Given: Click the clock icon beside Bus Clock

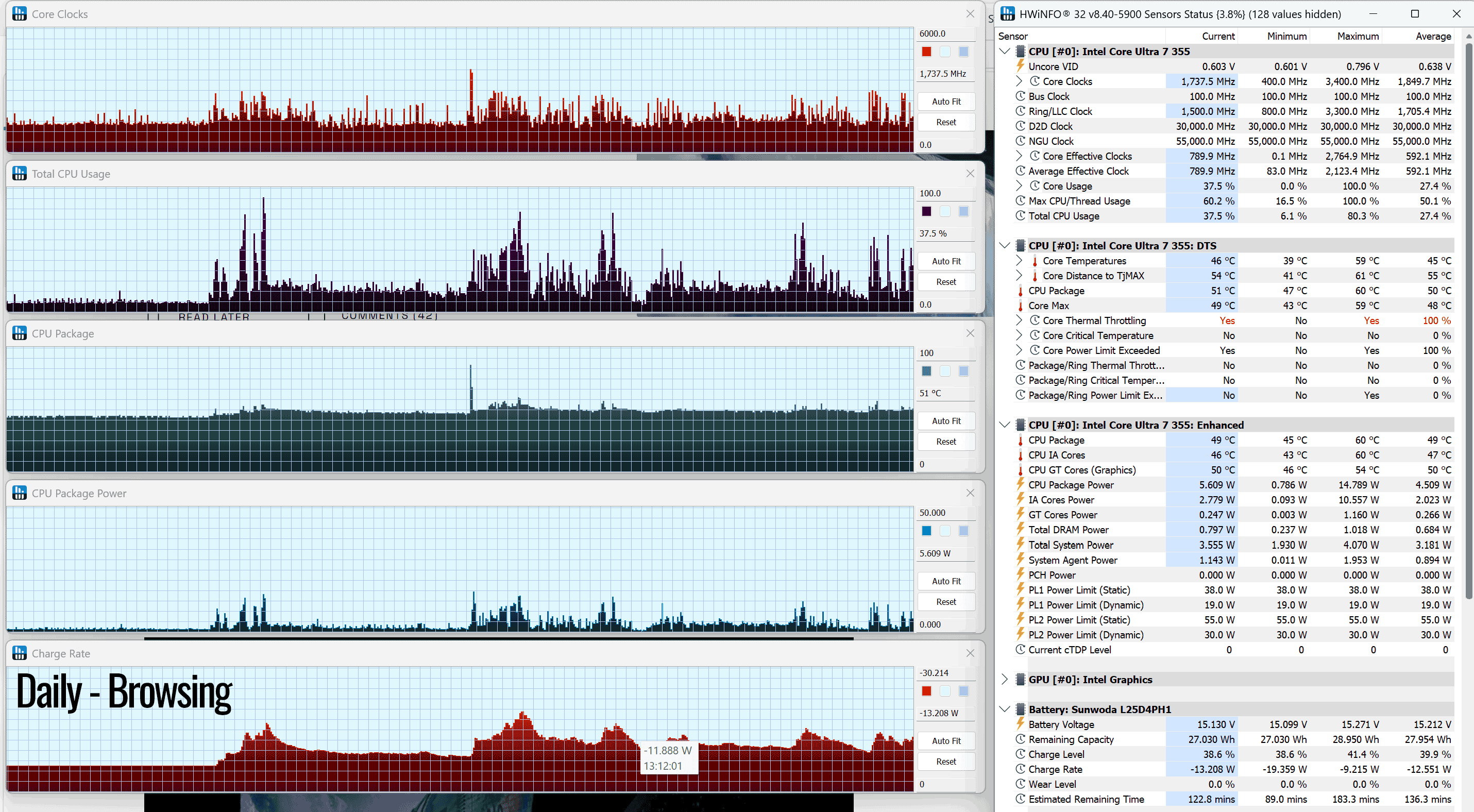Looking at the screenshot, I should 1020,96.
